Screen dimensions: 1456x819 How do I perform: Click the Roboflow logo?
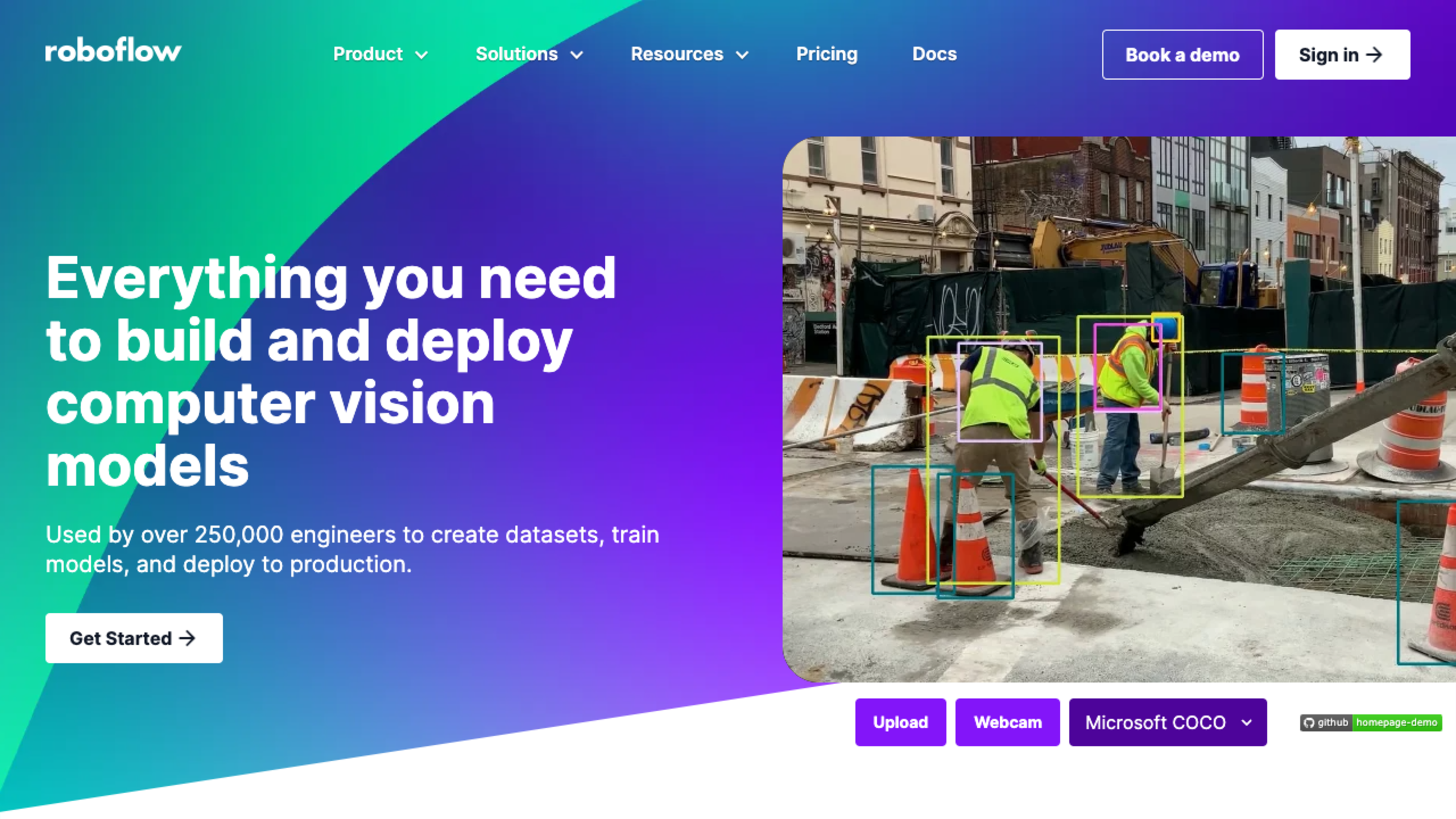113,51
